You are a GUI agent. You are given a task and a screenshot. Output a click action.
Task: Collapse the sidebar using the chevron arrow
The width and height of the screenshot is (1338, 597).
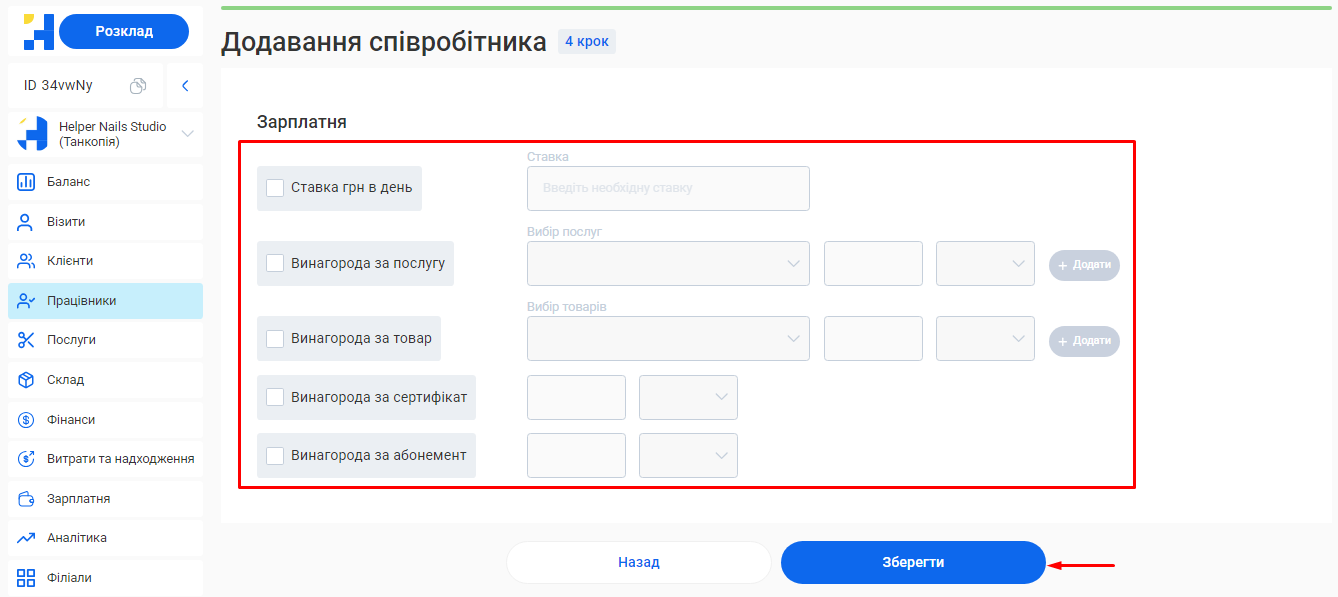pos(185,85)
